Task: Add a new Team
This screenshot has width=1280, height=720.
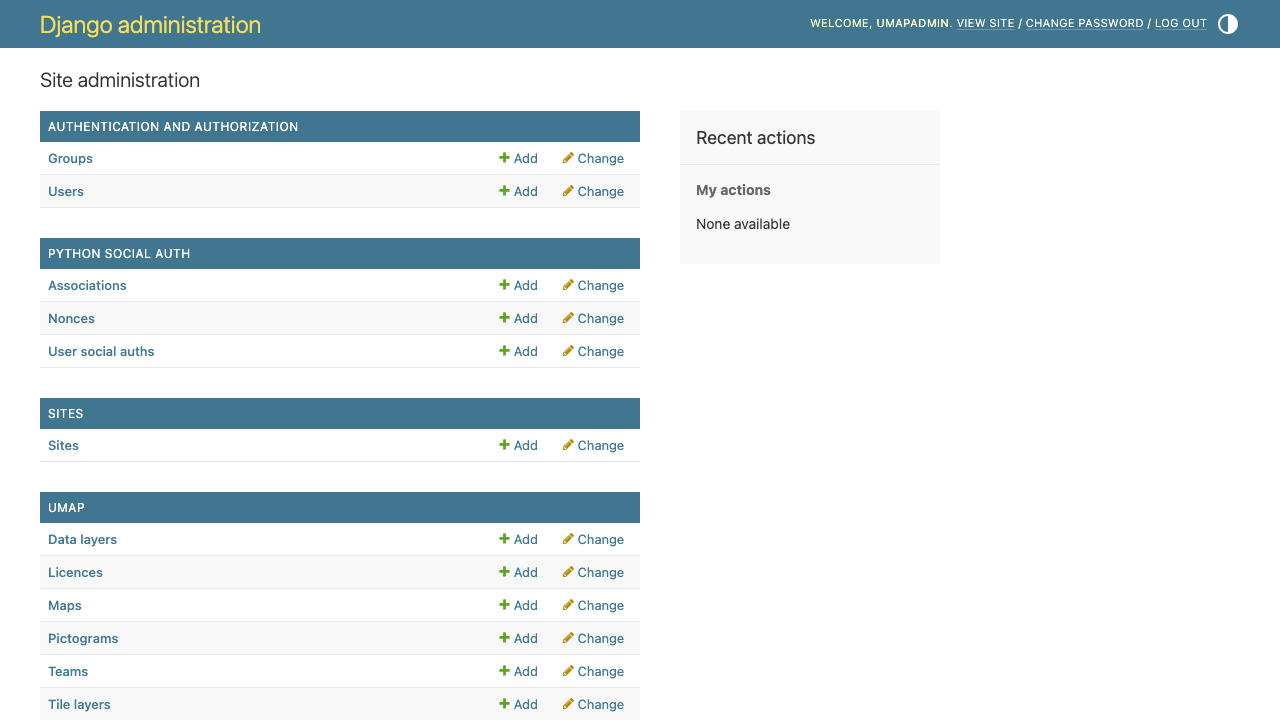Action: (519, 671)
